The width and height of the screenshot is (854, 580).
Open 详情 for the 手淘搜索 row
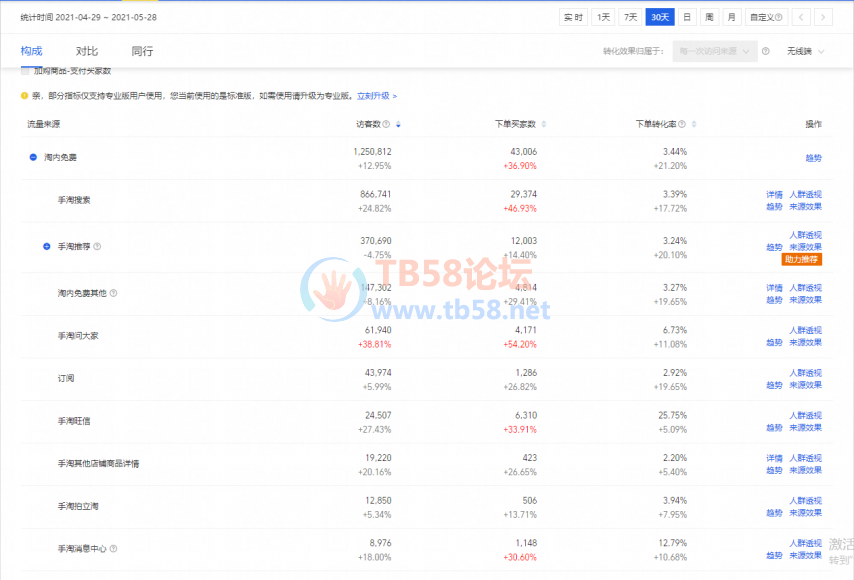click(774, 194)
